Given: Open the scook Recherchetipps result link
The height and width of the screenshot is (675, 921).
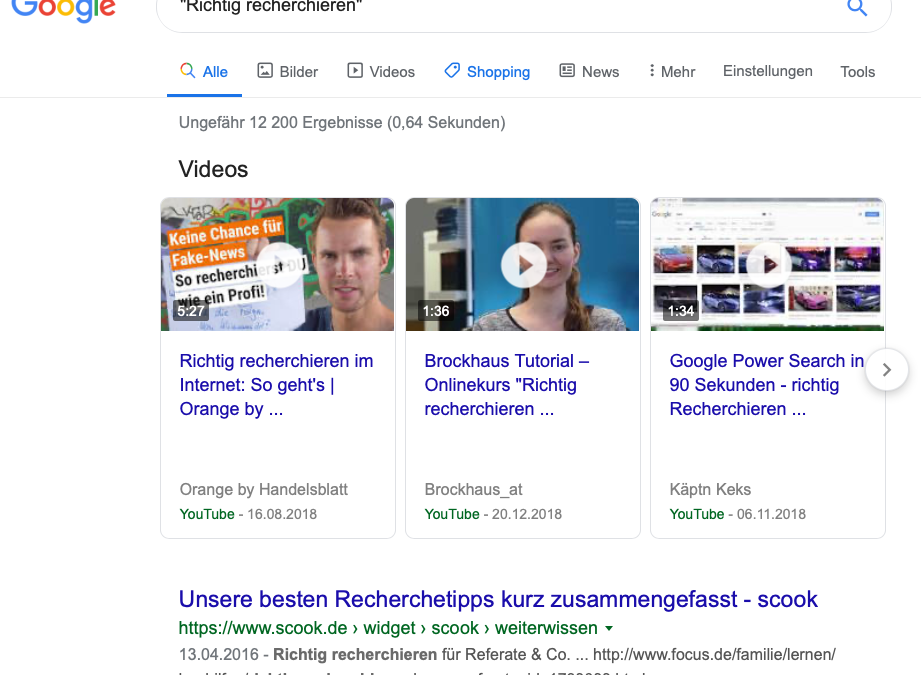Looking at the screenshot, I should click(x=498, y=599).
